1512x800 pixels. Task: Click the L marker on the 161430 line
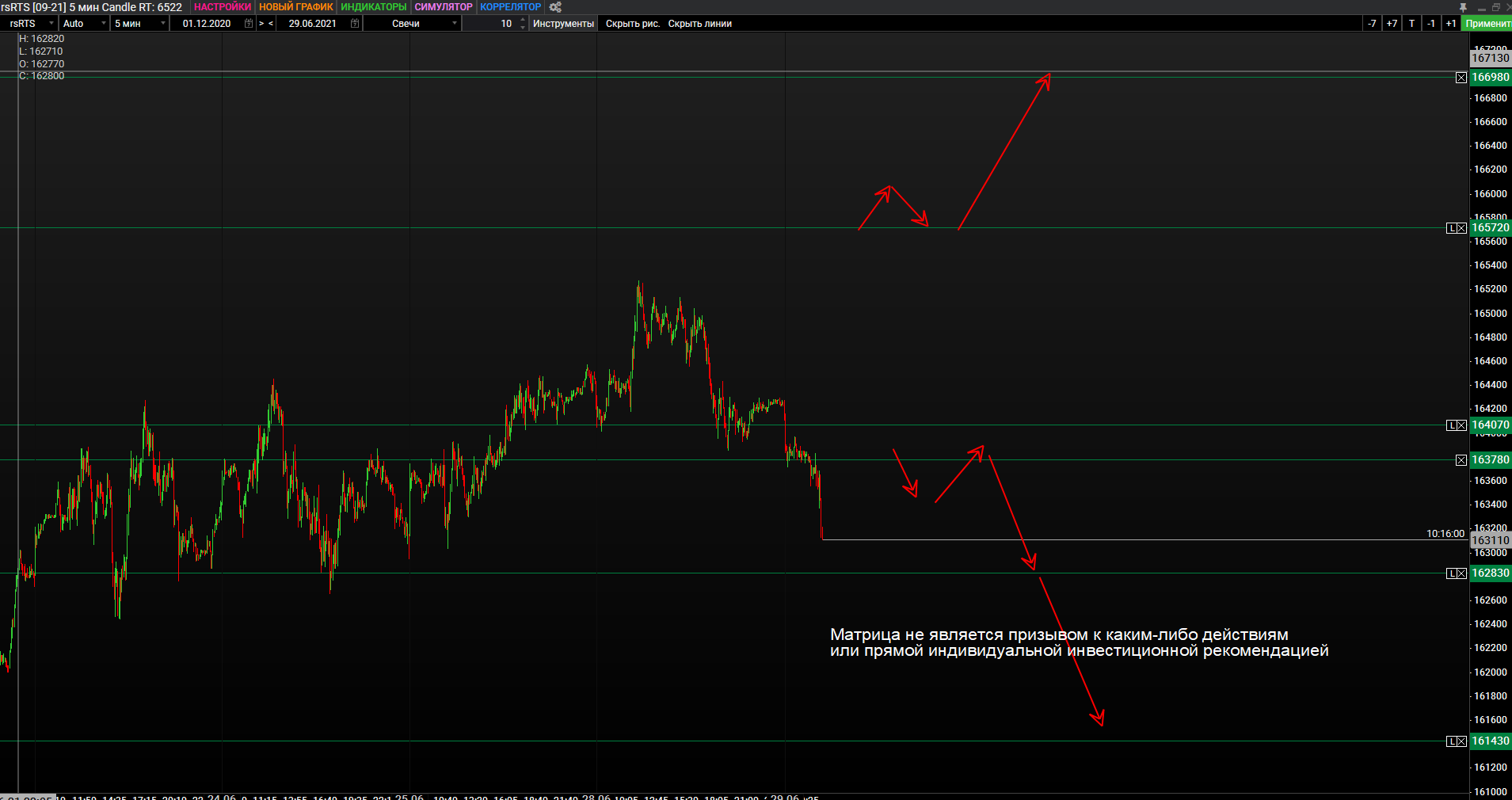(x=1452, y=741)
